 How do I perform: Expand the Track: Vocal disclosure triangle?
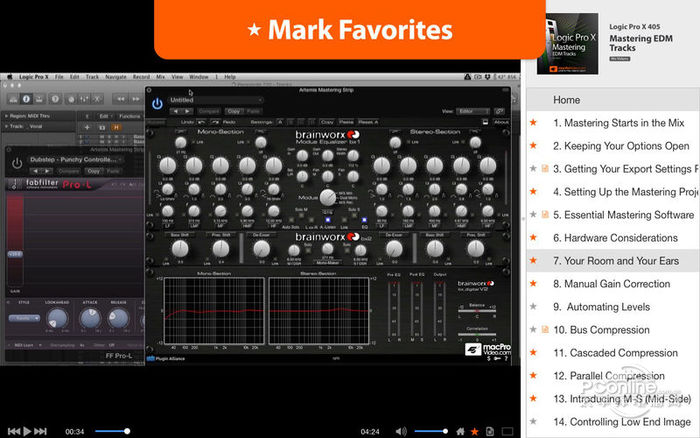pyautogui.click(x=6, y=126)
